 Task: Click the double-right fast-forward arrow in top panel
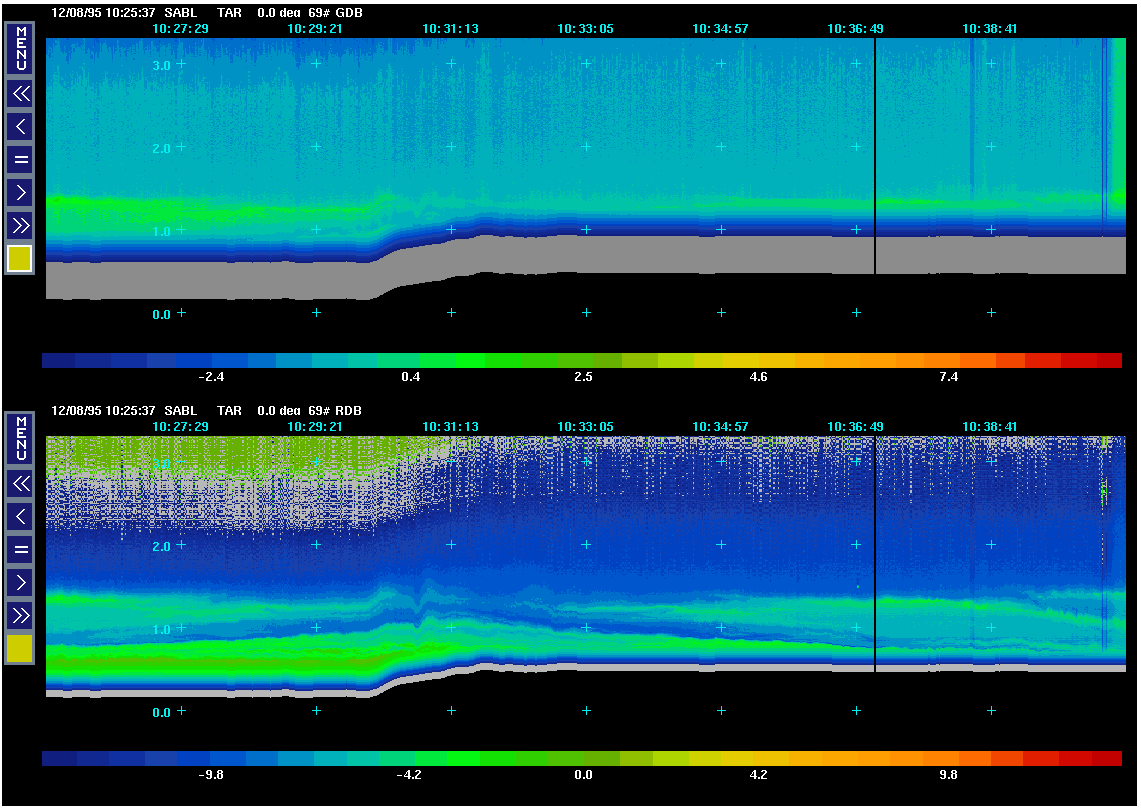(x=20, y=224)
